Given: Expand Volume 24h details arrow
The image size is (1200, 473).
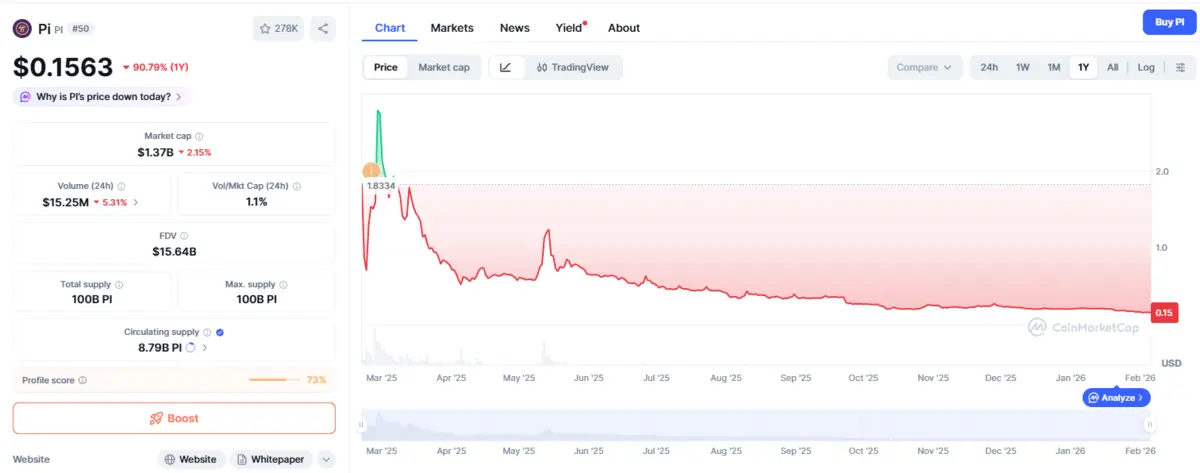Looking at the screenshot, I should pos(136,202).
